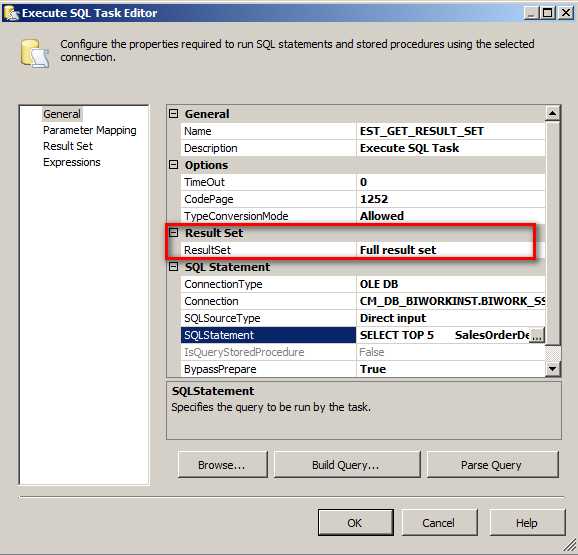Open the Parameter Mapping page

(x=90, y=130)
